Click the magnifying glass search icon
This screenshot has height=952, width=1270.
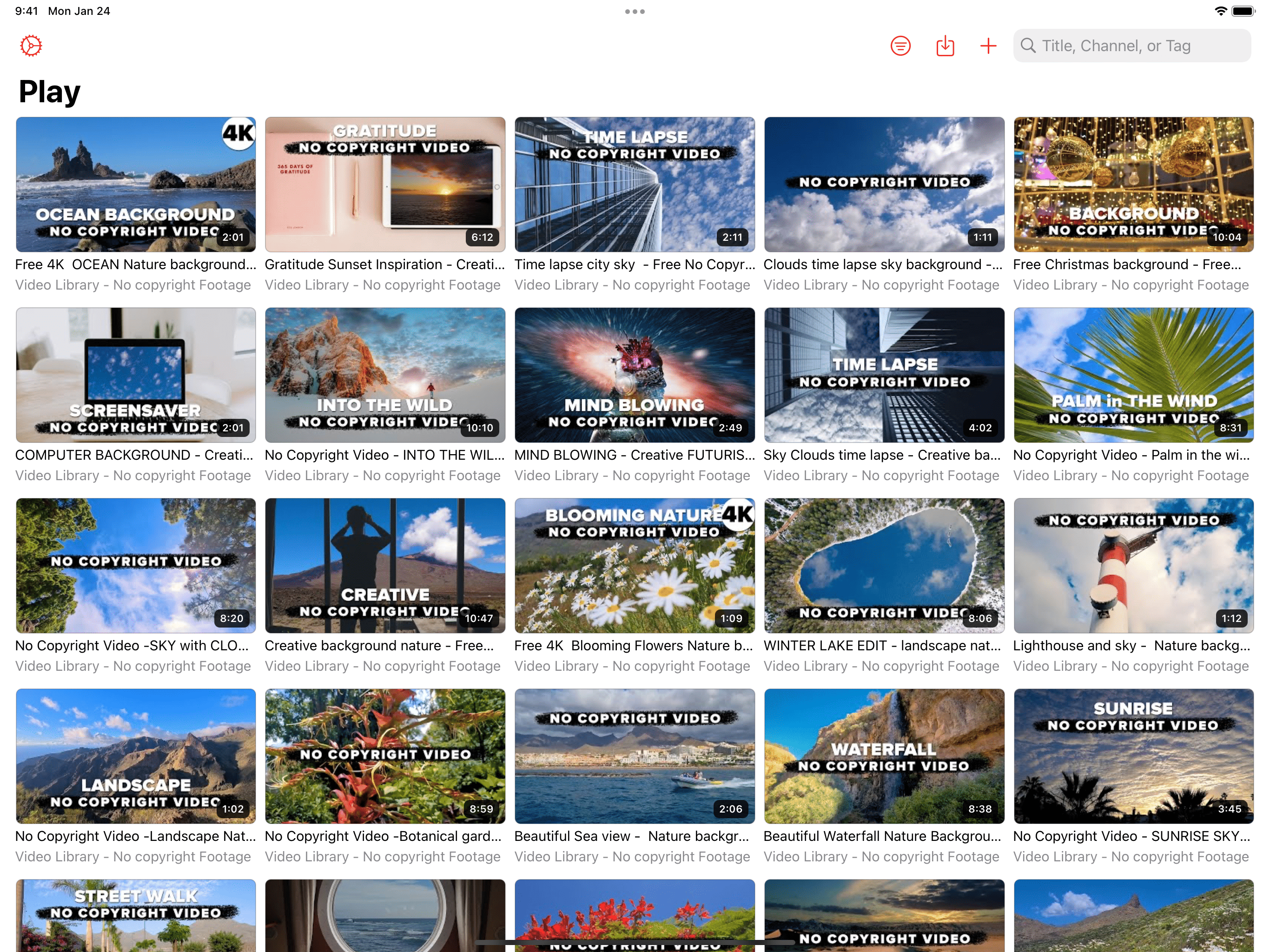pos(1028,46)
